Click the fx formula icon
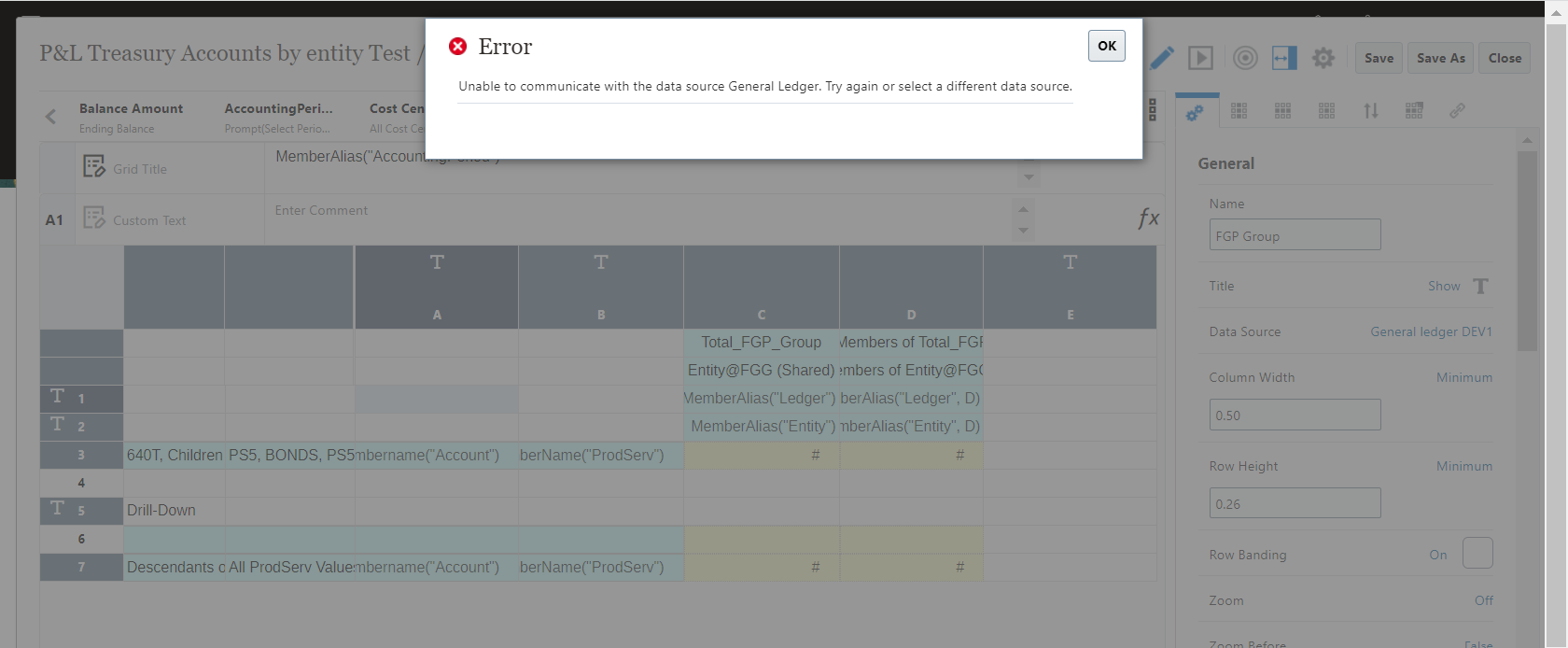Screen dimensions: 1568x648 (1148, 218)
